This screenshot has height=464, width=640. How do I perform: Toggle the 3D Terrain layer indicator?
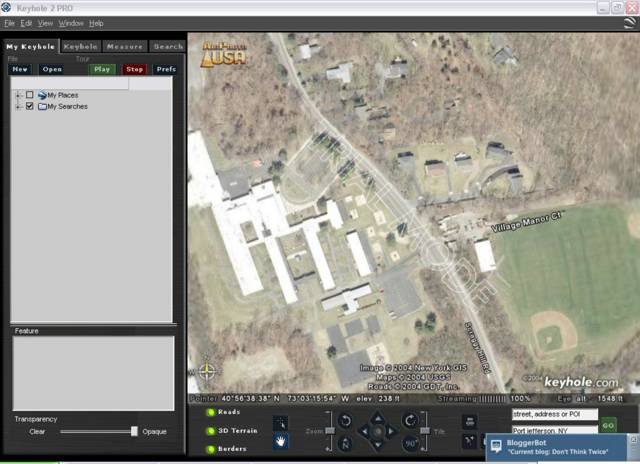coord(211,431)
